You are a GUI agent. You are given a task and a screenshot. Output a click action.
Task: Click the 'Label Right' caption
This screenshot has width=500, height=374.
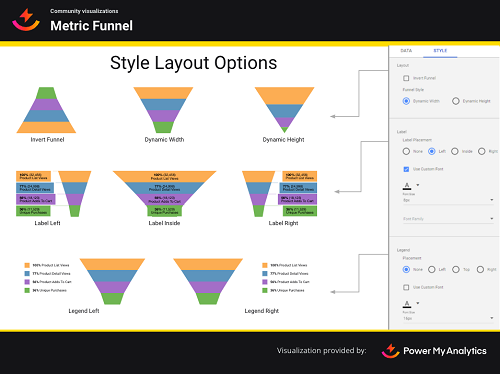[x=283, y=223]
